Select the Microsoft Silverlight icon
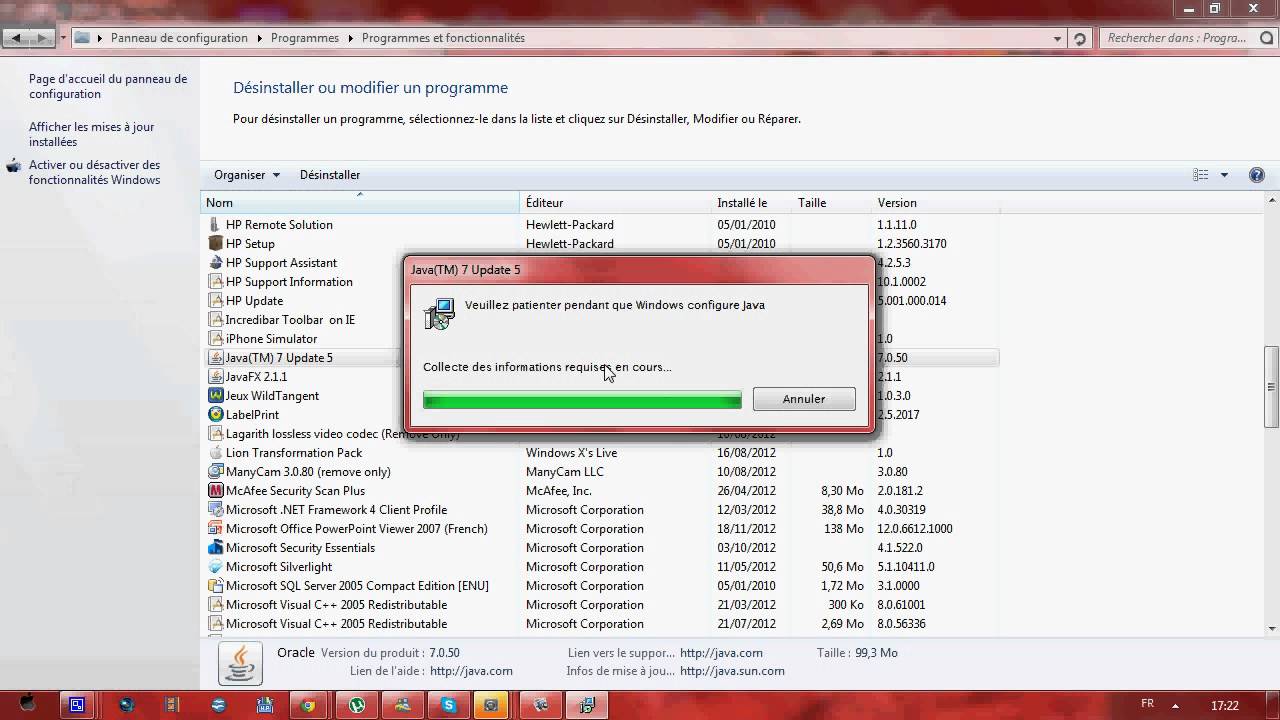Viewport: 1280px width, 720px height. click(x=215, y=567)
